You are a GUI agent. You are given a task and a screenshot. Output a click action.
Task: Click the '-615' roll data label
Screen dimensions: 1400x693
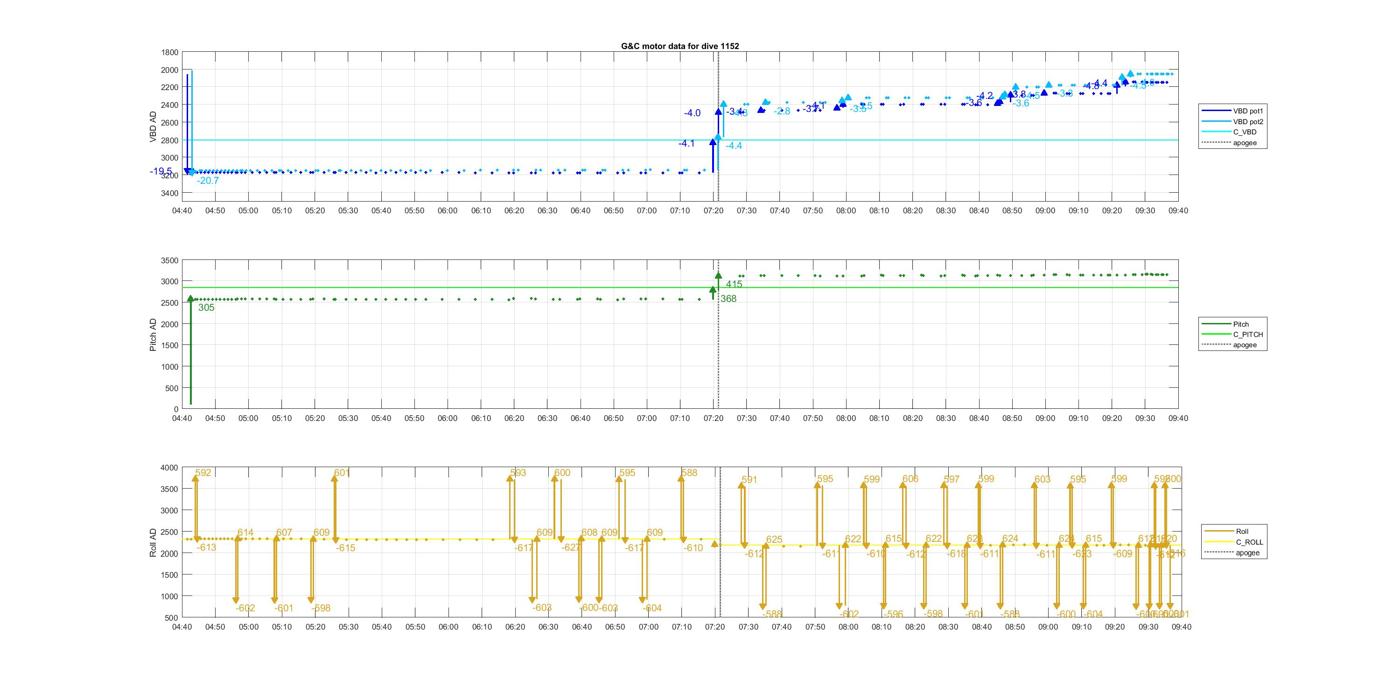click(x=345, y=548)
